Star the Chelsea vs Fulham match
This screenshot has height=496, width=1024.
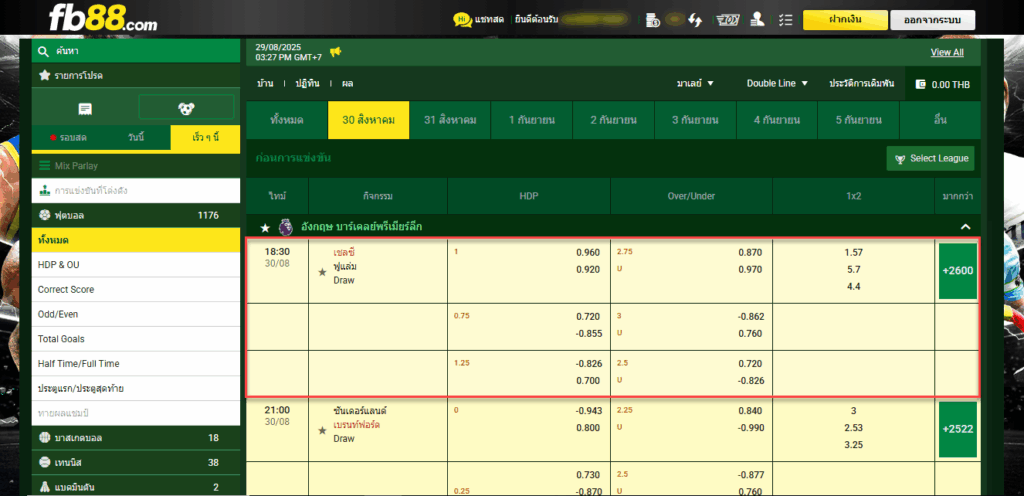click(322, 272)
